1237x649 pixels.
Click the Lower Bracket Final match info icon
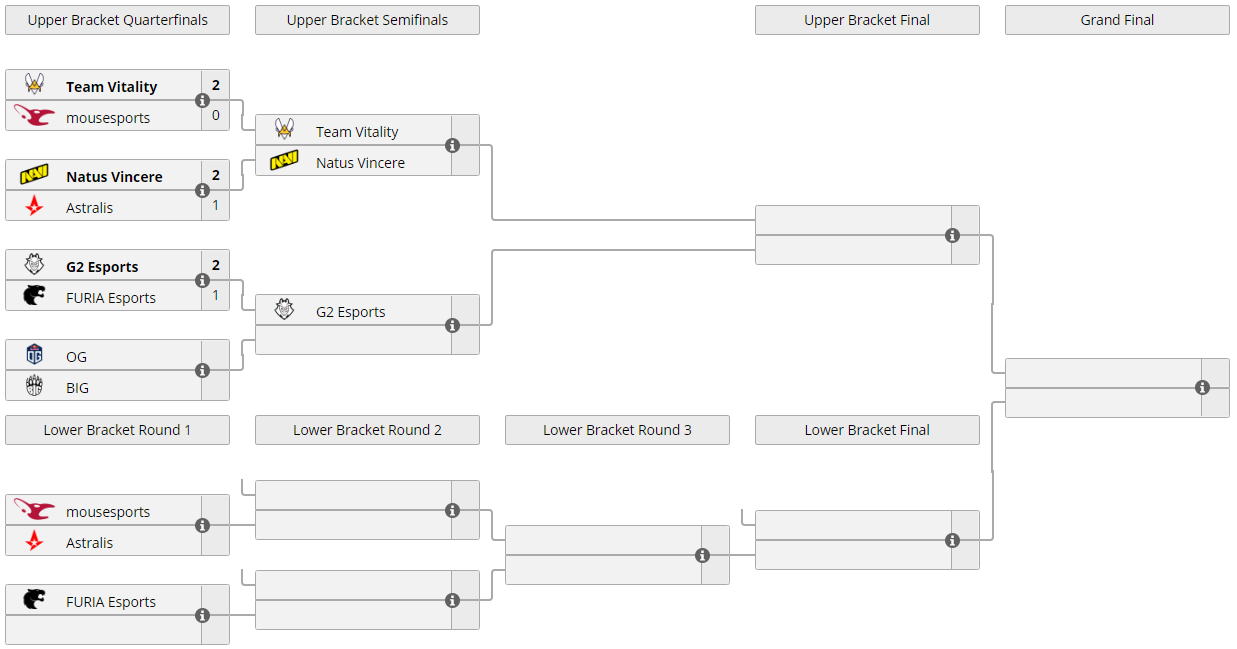click(x=952, y=541)
